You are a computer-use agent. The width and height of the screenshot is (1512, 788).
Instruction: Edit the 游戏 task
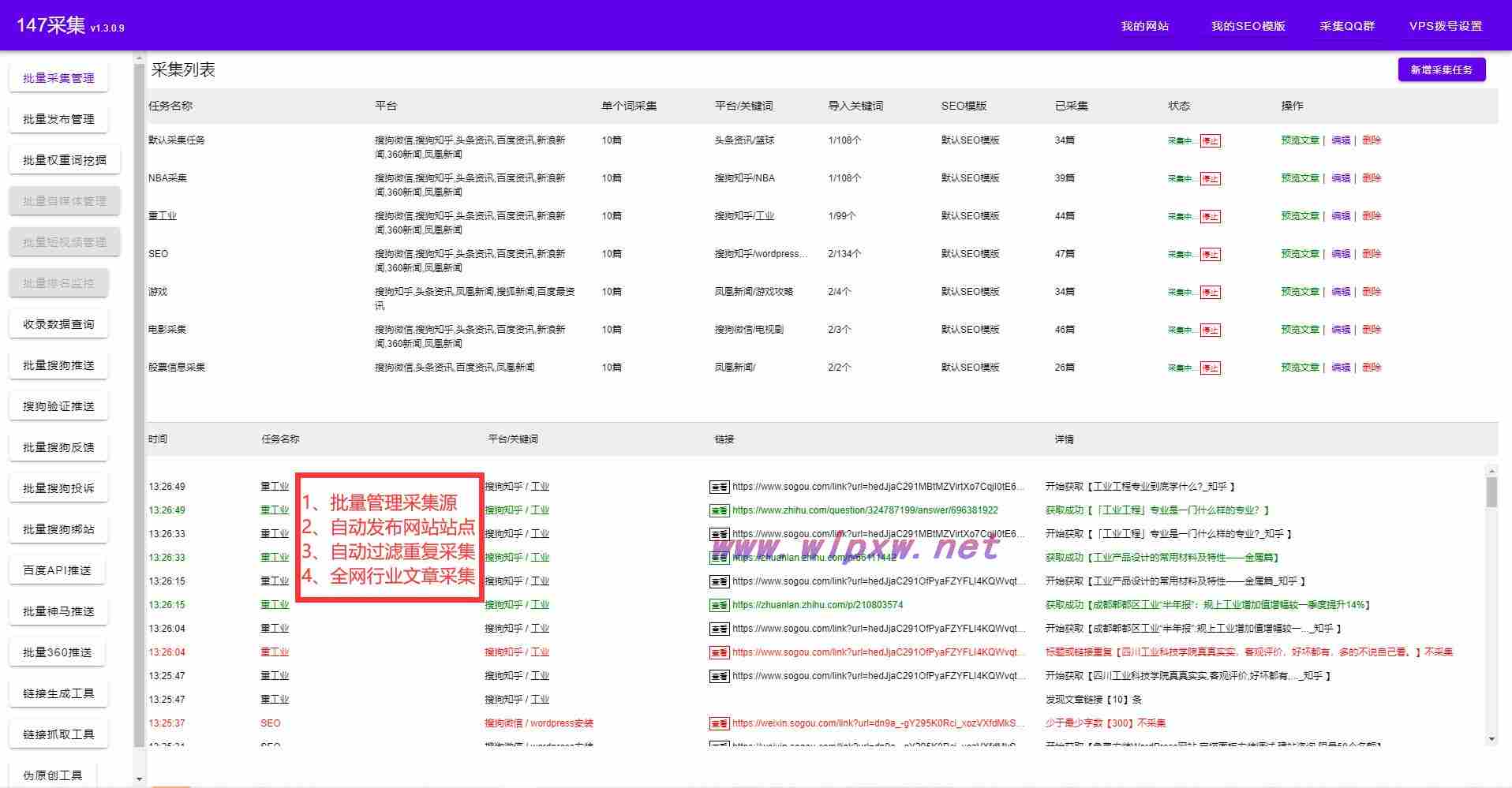1341,292
